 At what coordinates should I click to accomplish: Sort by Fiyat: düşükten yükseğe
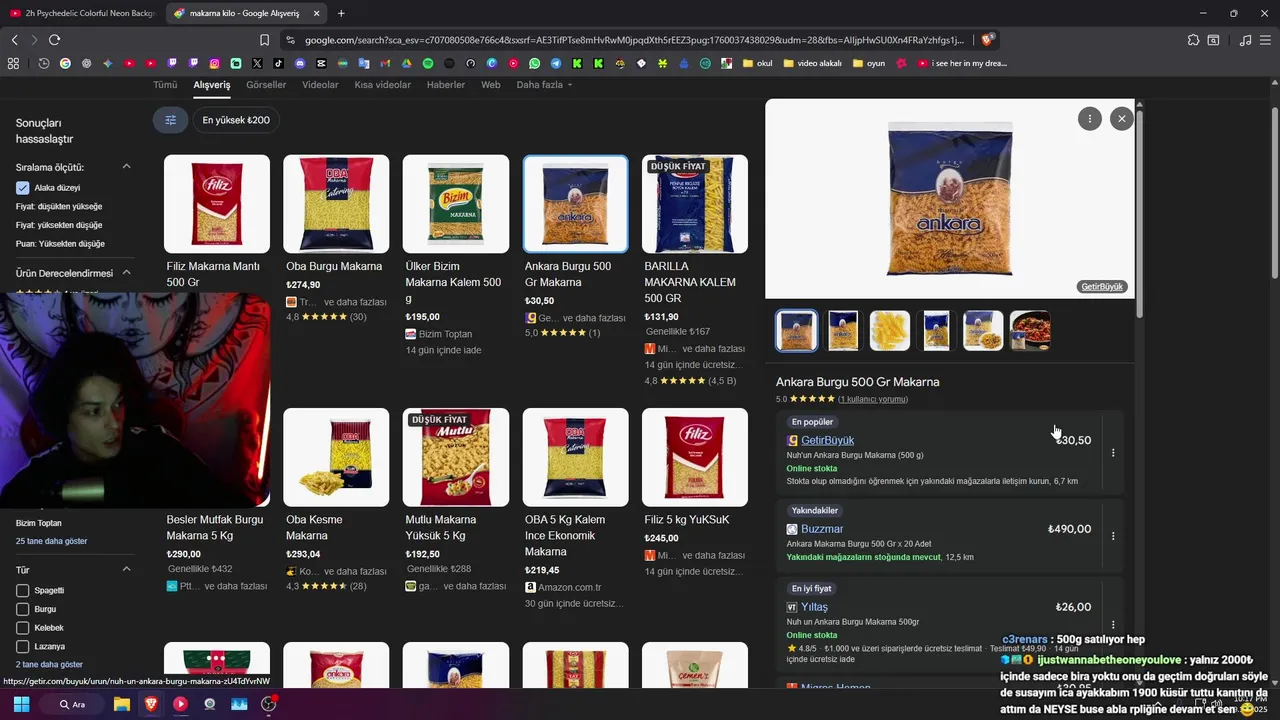(x=59, y=206)
